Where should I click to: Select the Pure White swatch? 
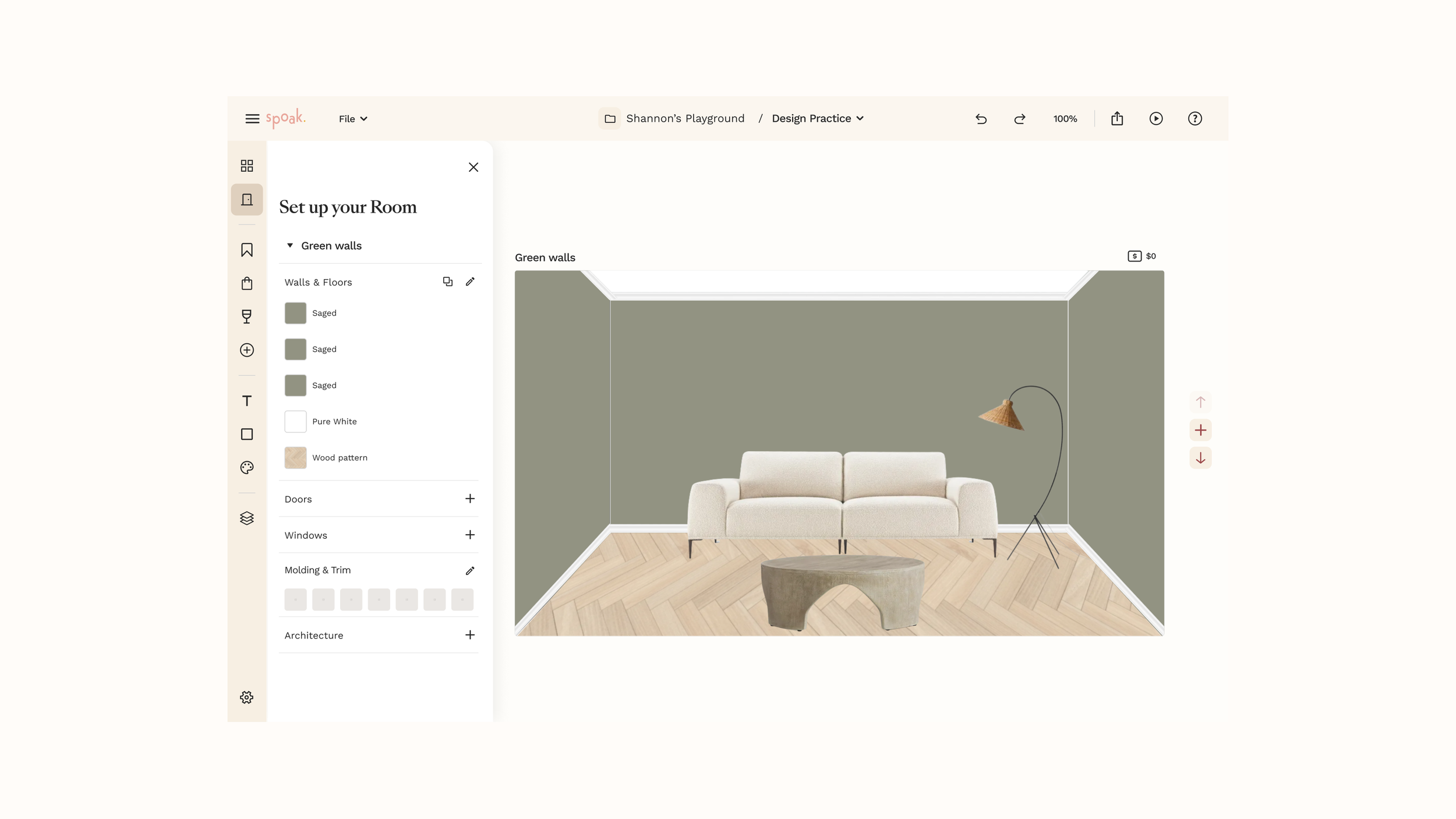[295, 422]
